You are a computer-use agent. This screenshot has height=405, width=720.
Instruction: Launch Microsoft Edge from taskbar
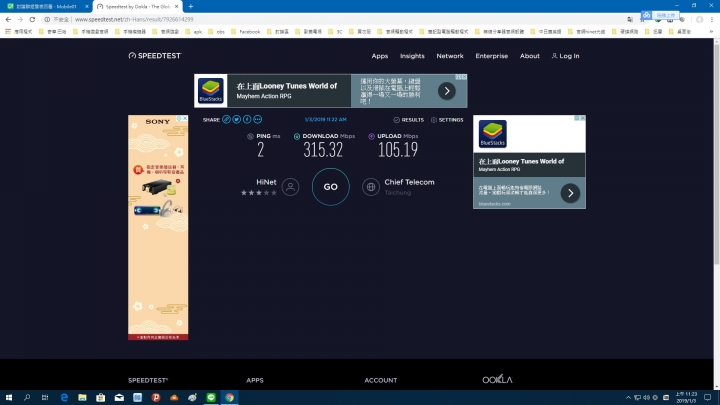click(64, 398)
